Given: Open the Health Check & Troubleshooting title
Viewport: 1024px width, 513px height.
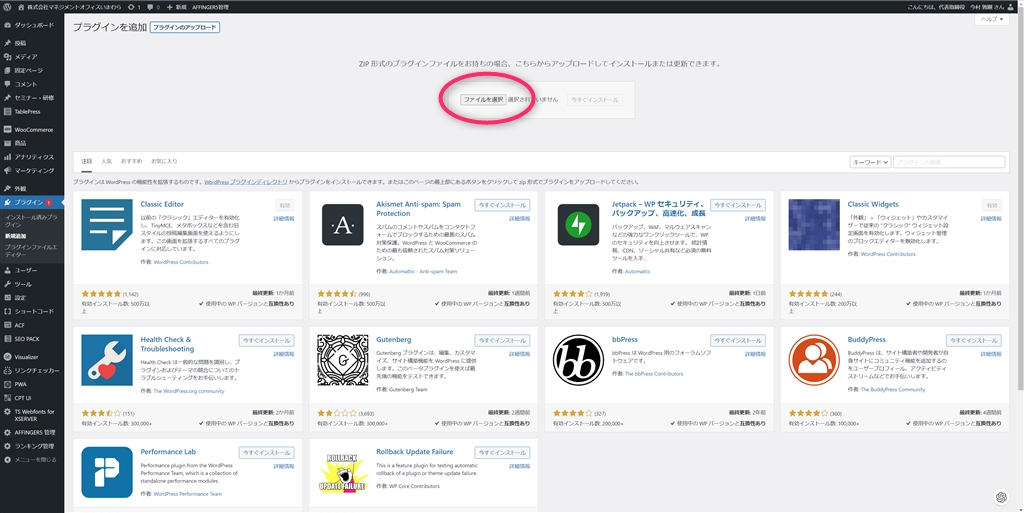Looking at the screenshot, I should pyautogui.click(x=167, y=344).
